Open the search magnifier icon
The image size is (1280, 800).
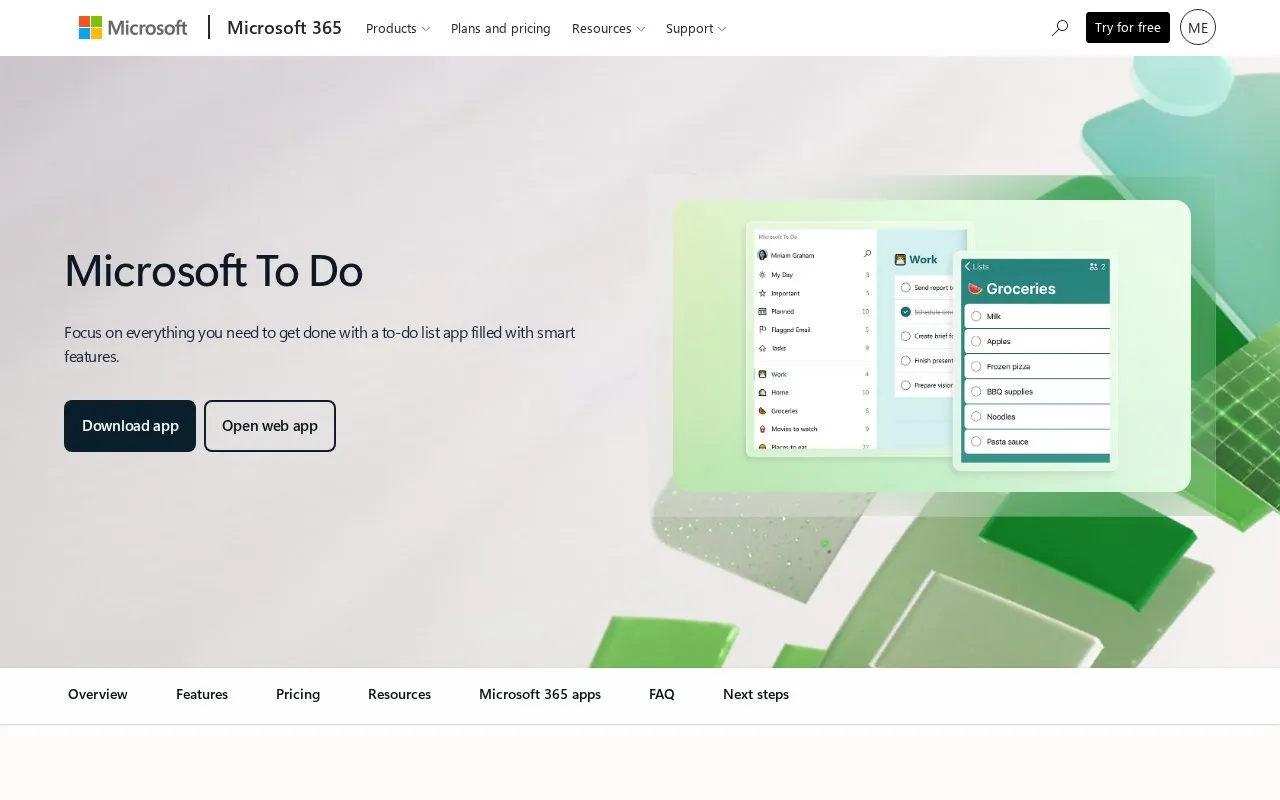pyautogui.click(x=1060, y=28)
